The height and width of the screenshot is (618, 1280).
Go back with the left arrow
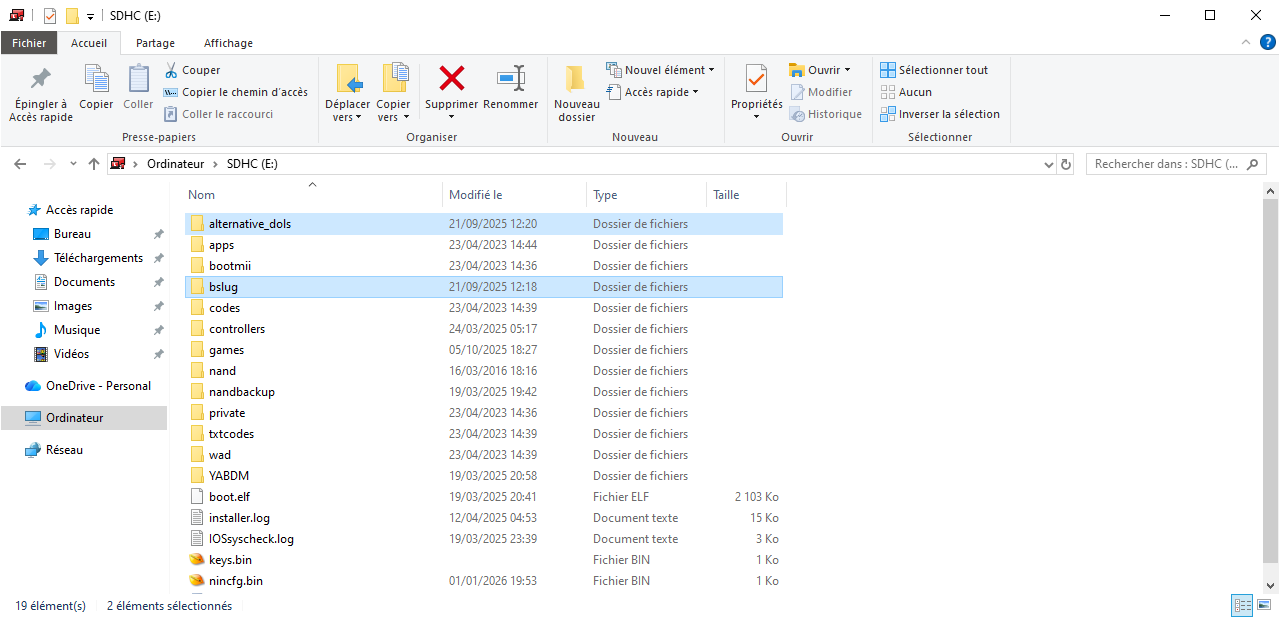click(20, 164)
